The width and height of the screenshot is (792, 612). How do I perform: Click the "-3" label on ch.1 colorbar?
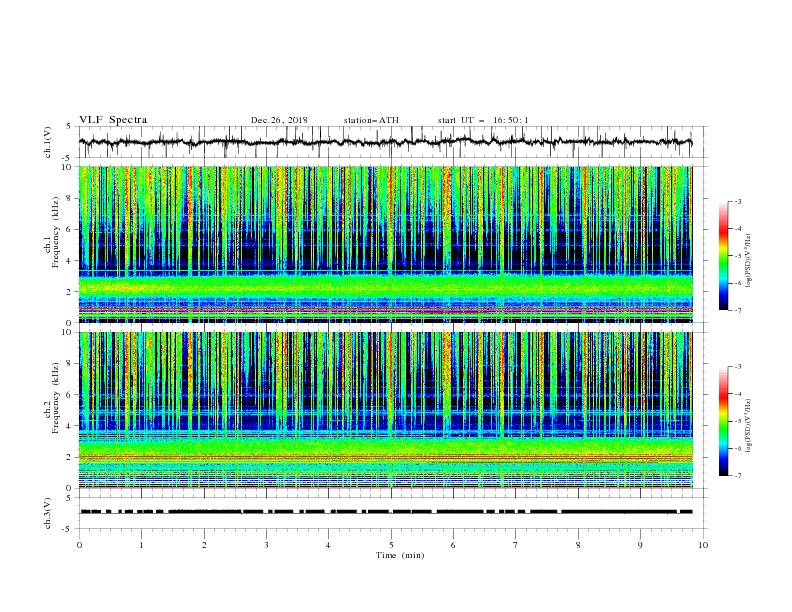tap(737, 201)
